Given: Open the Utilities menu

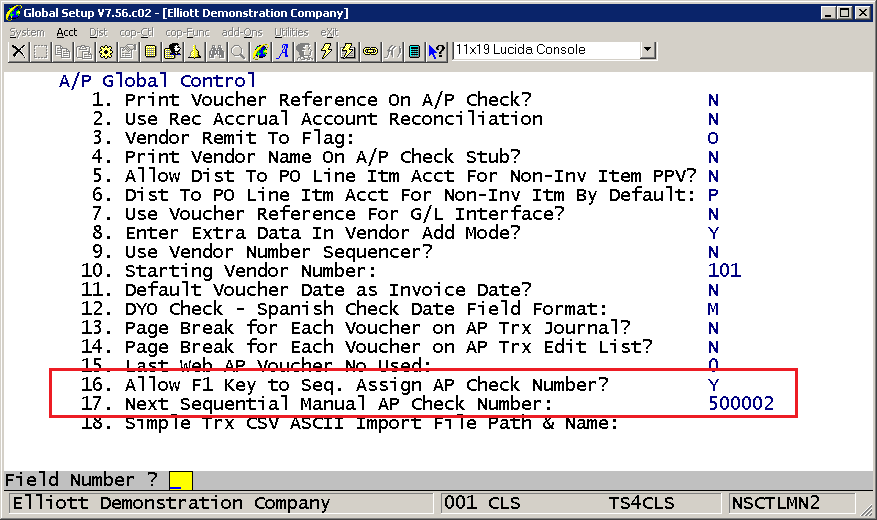Looking at the screenshot, I should [291, 32].
